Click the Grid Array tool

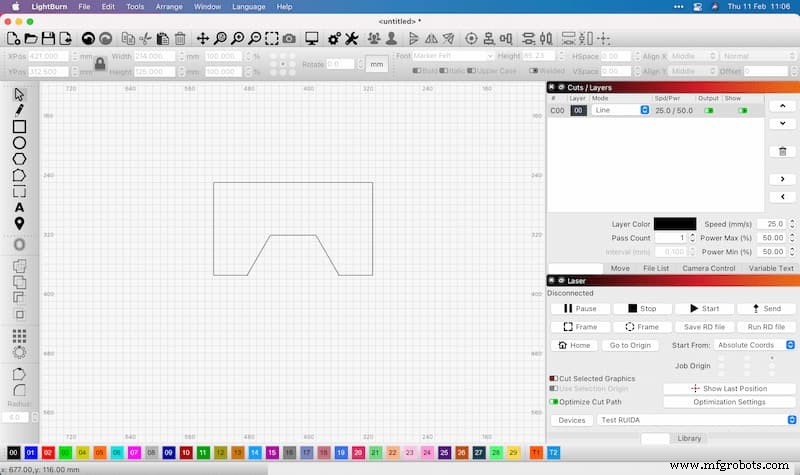19,336
